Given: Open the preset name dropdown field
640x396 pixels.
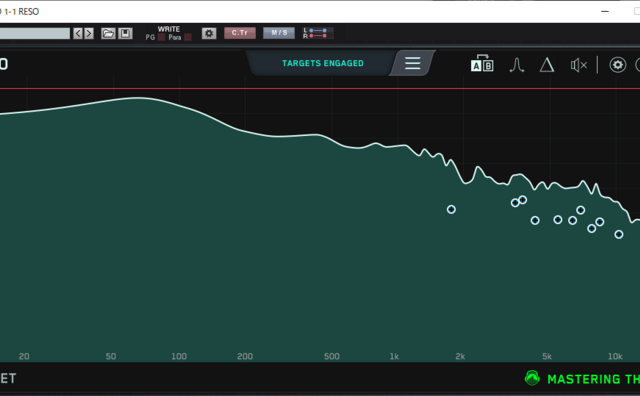Looking at the screenshot, I should (35, 33).
